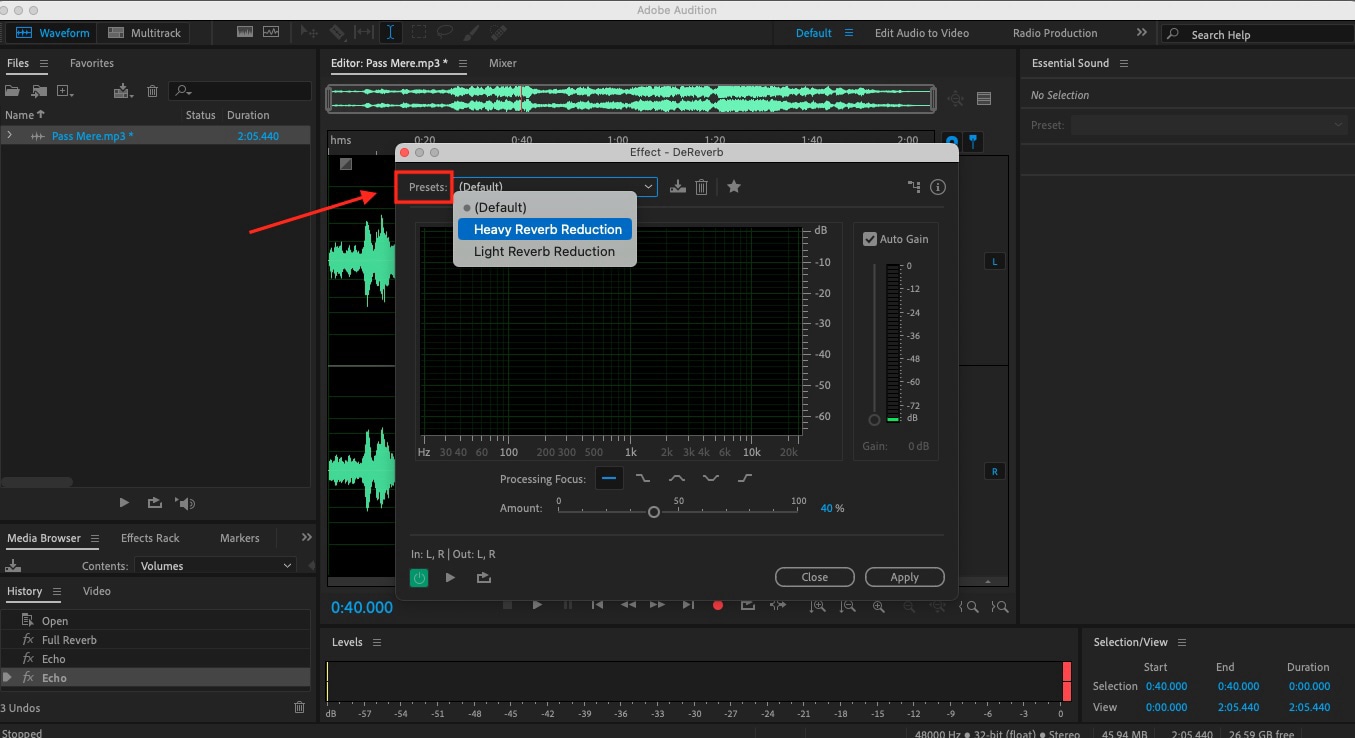Switch to the Effects Rack tab
1355x738 pixels.
point(150,538)
